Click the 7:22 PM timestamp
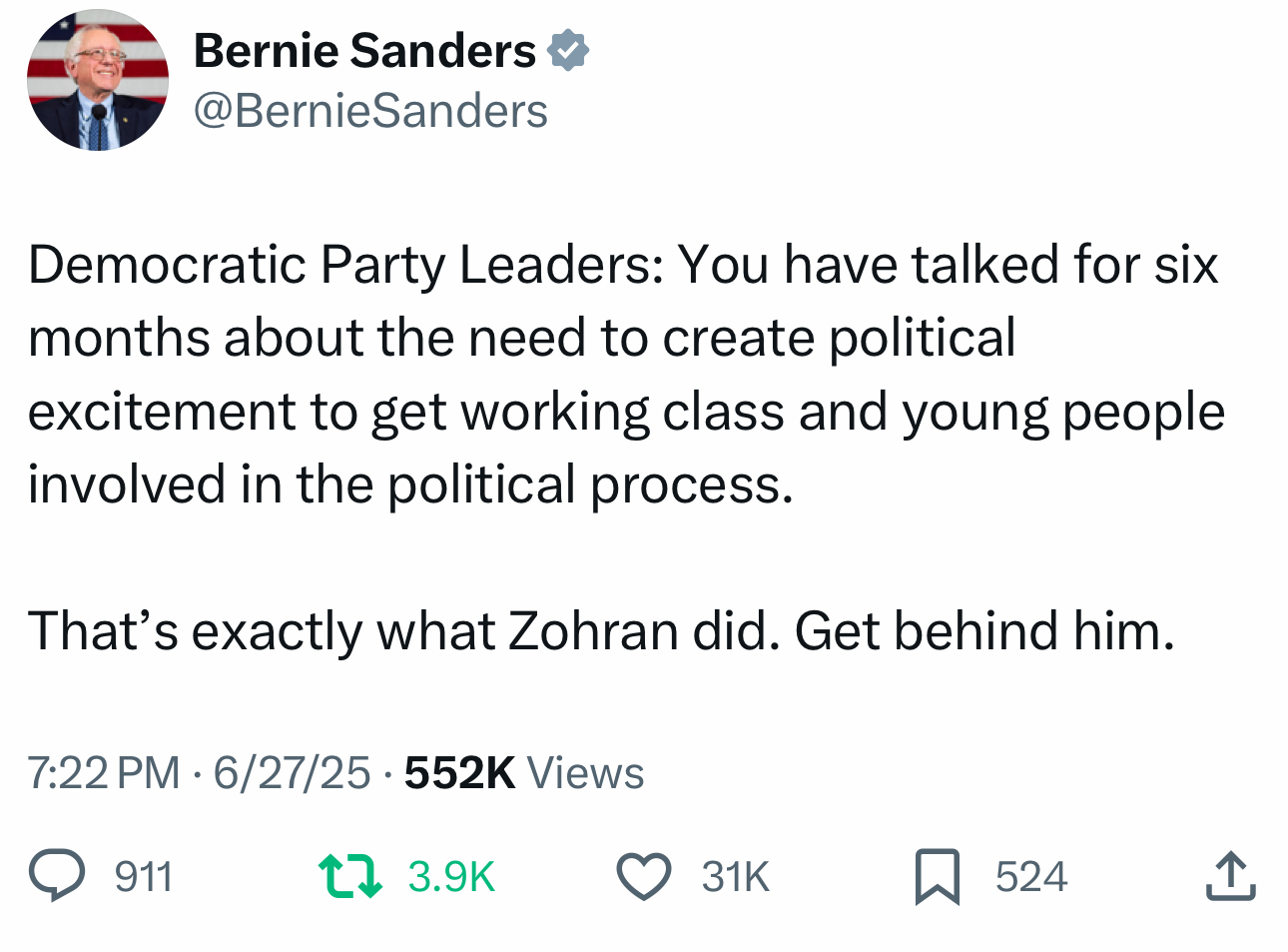The width and height of the screenshot is (1288, 952). coord(104,773)
